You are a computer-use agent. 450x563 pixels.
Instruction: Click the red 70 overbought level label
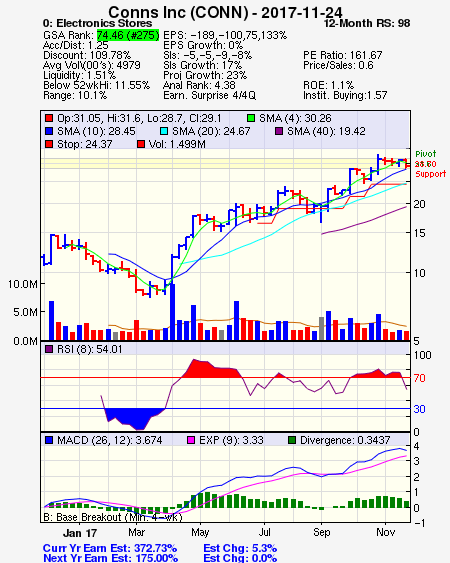(420, 378)
